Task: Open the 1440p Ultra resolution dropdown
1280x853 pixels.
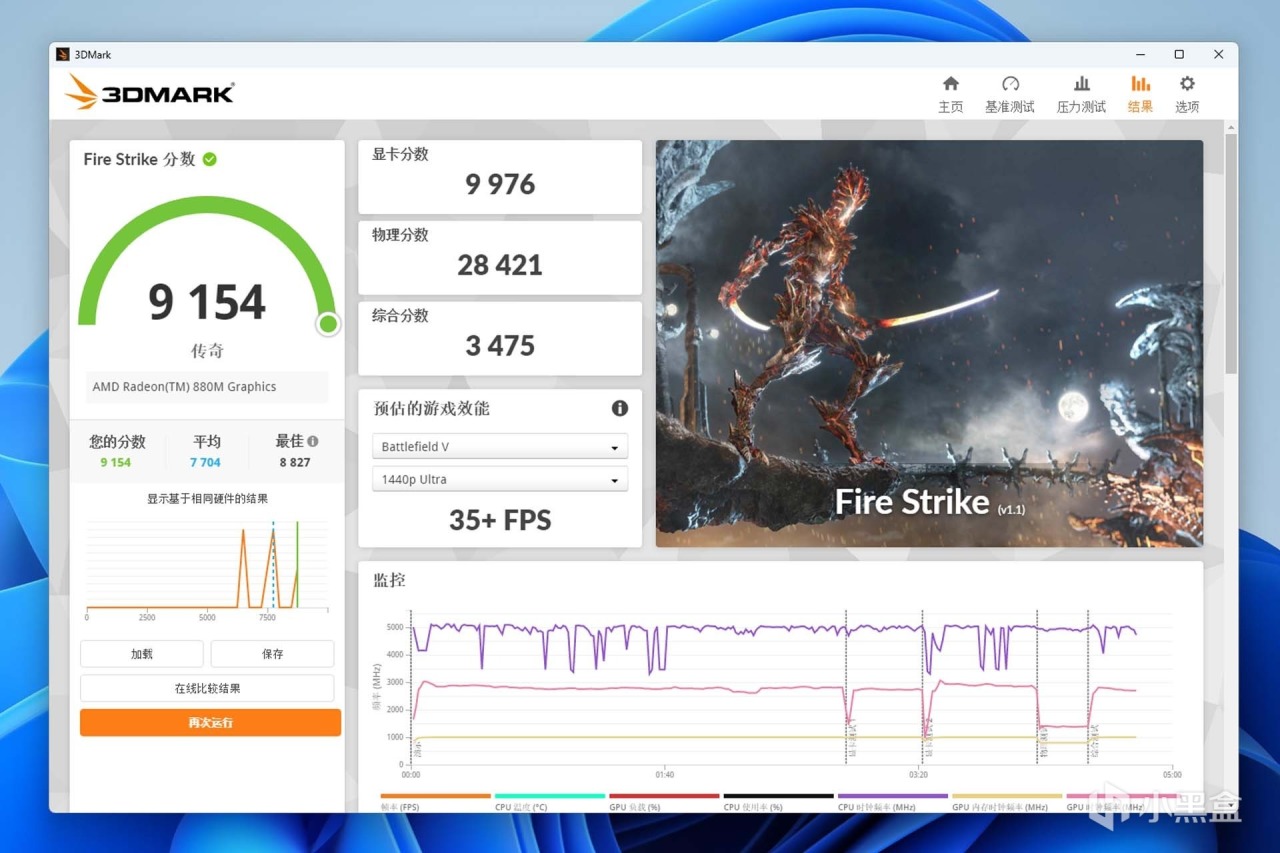Action: 500,479
